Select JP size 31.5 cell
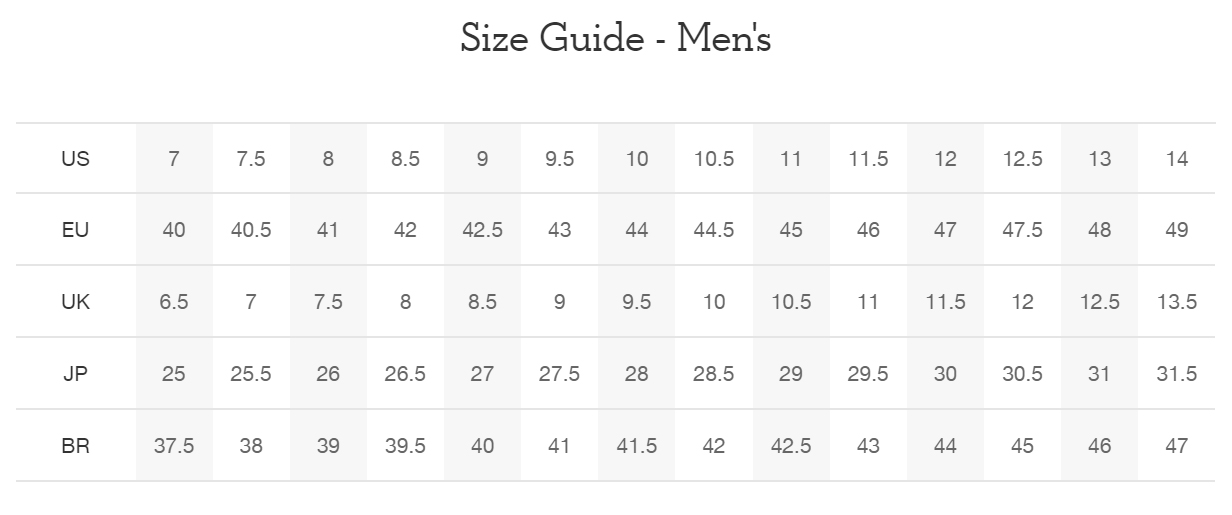 point(1177,374)
